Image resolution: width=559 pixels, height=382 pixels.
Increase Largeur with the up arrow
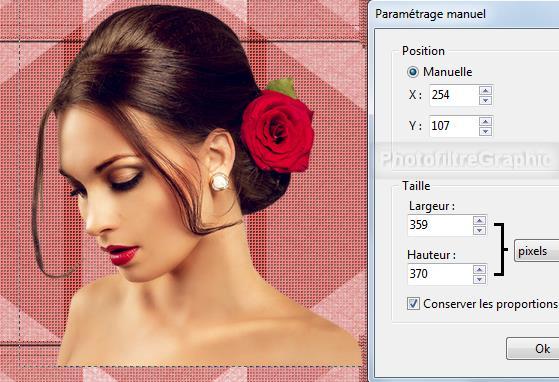click(x=479, y=221)
